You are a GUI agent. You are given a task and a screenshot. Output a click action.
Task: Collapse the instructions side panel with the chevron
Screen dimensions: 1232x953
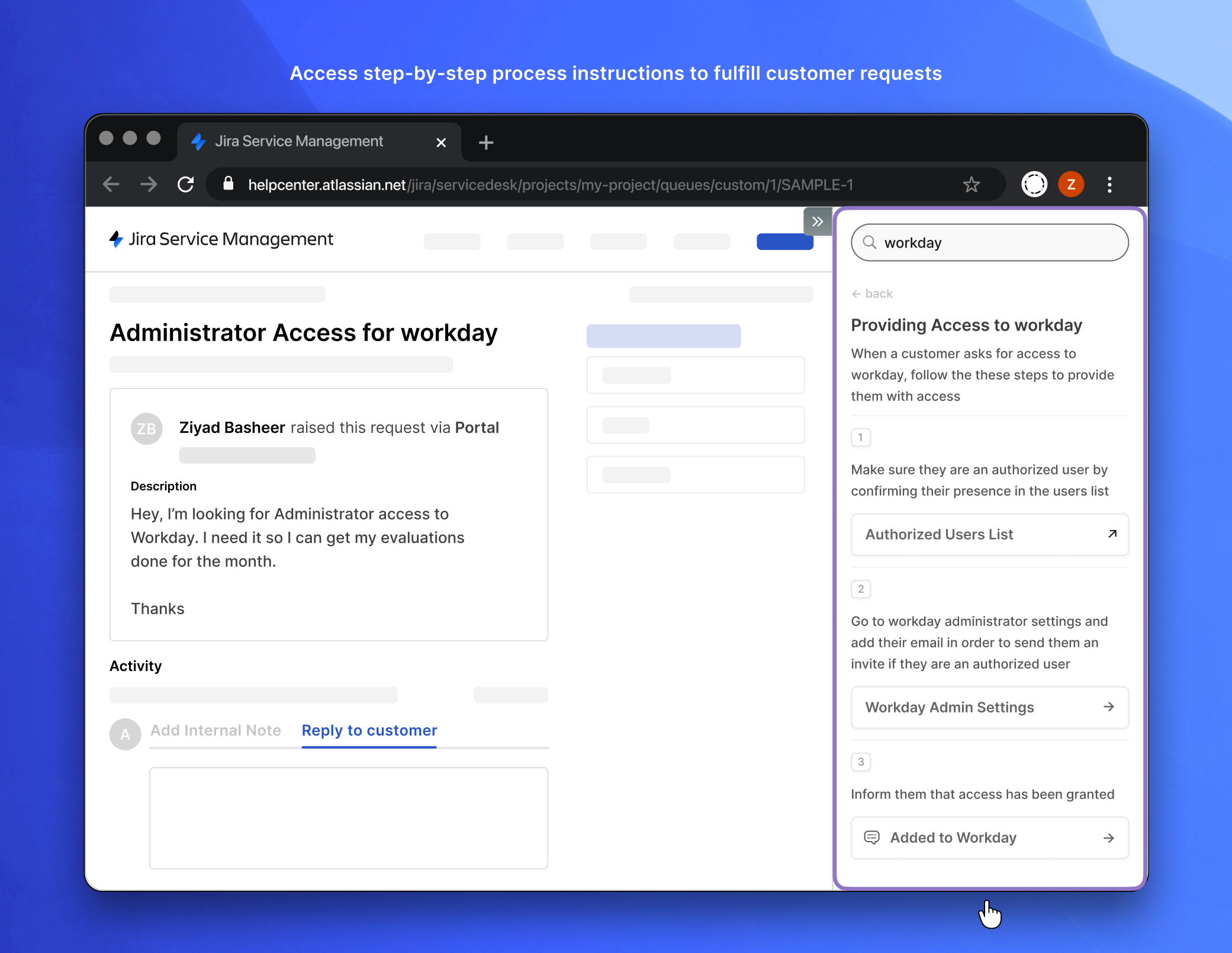(x=818, y=221)
